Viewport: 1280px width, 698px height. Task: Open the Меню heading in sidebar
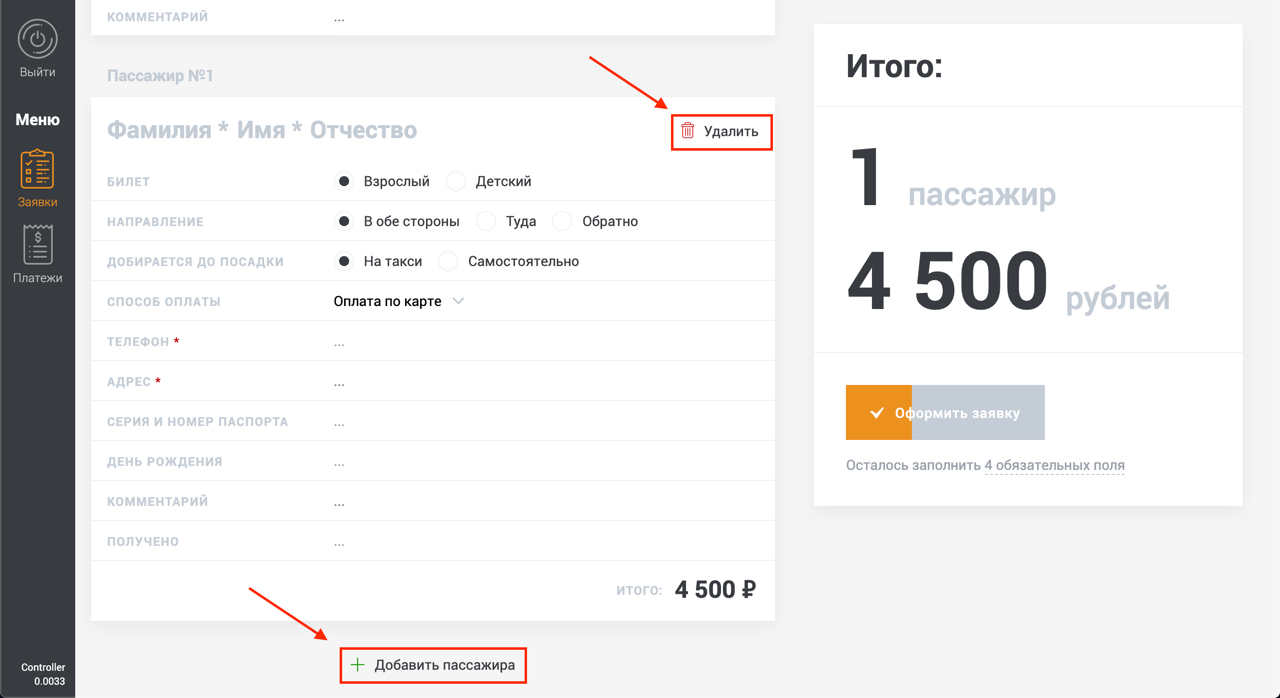[x=38, y=120]
